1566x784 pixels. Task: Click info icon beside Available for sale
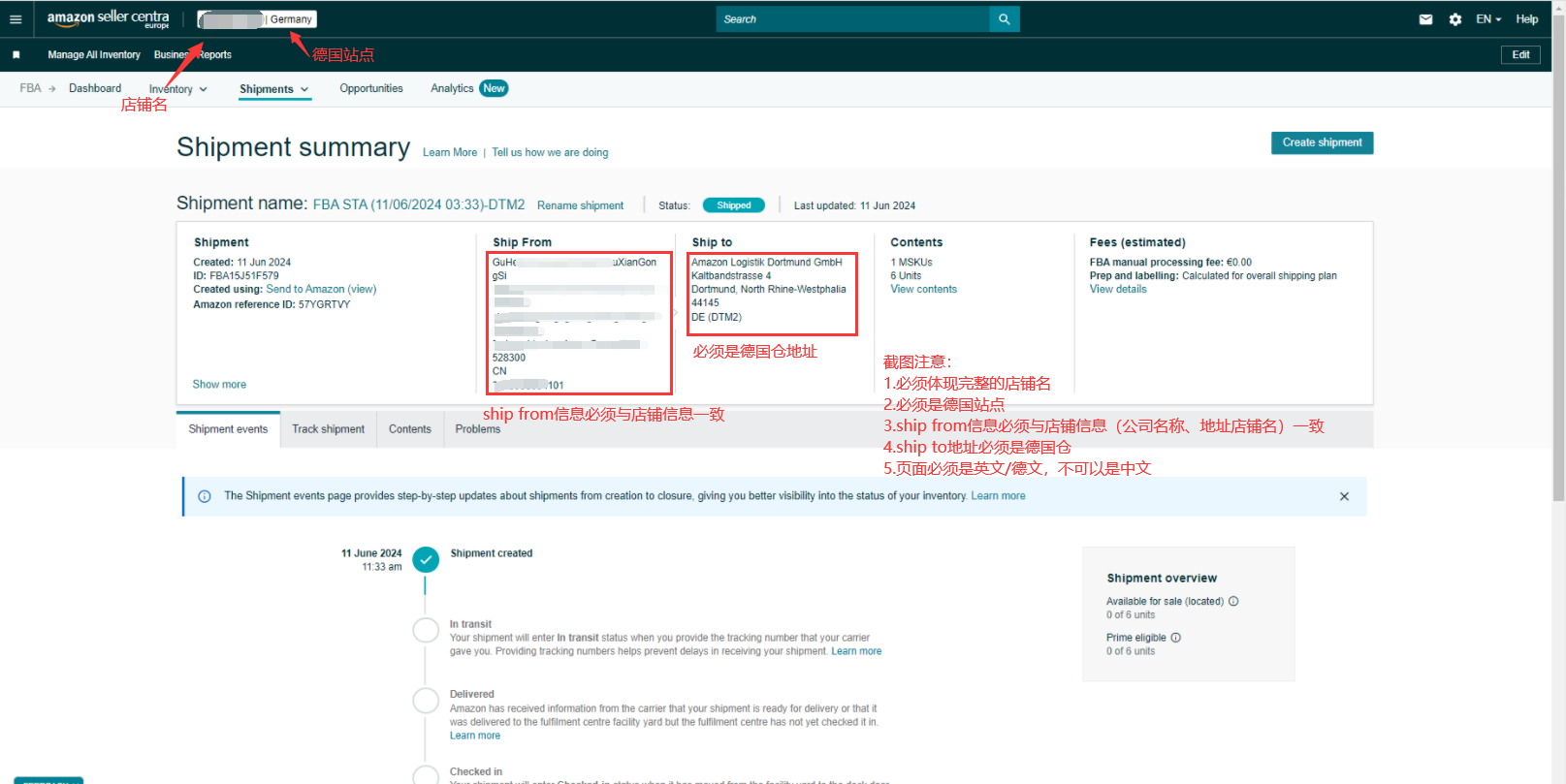[x=1233, y=601]
